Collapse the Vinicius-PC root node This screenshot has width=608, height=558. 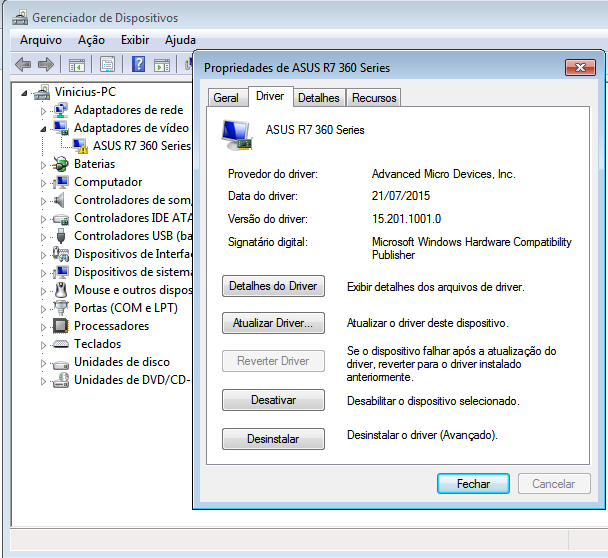click(25, 93)
